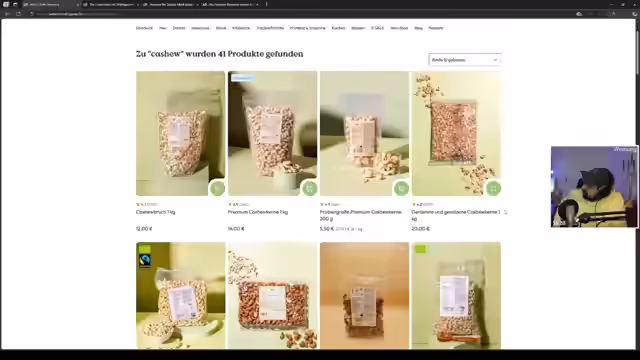
Task: Add Premium Cashewkerne 1 kg to cart
Action: (309, 188)
